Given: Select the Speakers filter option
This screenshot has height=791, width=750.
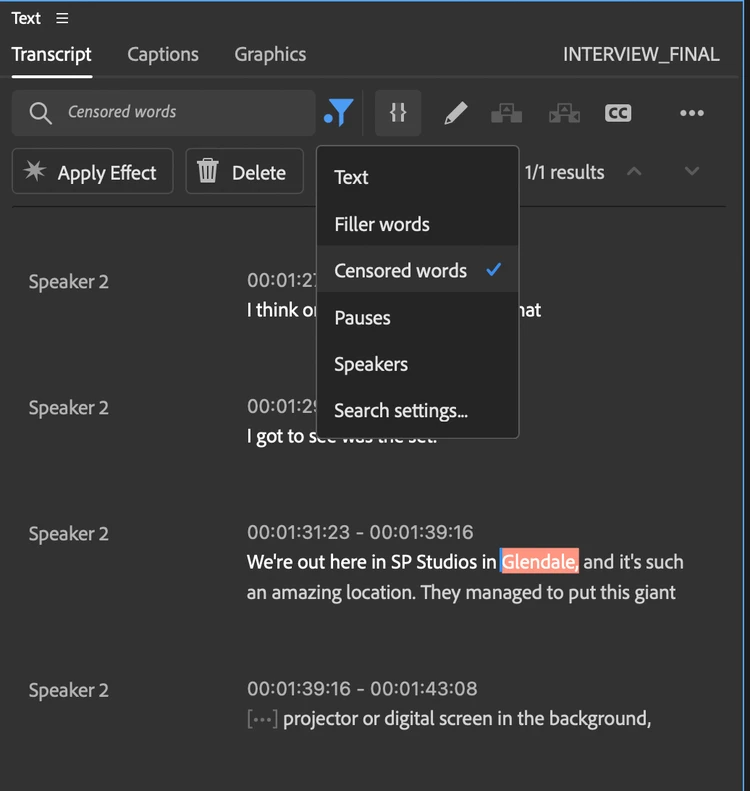Looking at the screenshot, I should (x=371, y=364).
